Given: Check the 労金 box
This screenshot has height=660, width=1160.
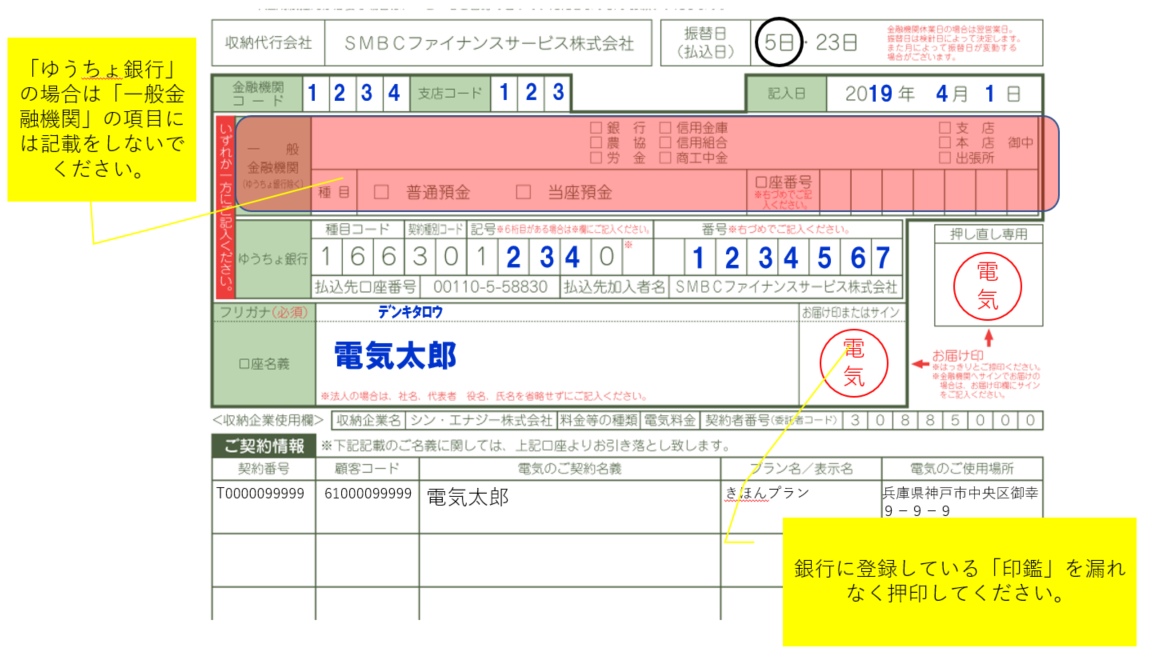Looking at the screenshot, I should (x=596, y=158).
